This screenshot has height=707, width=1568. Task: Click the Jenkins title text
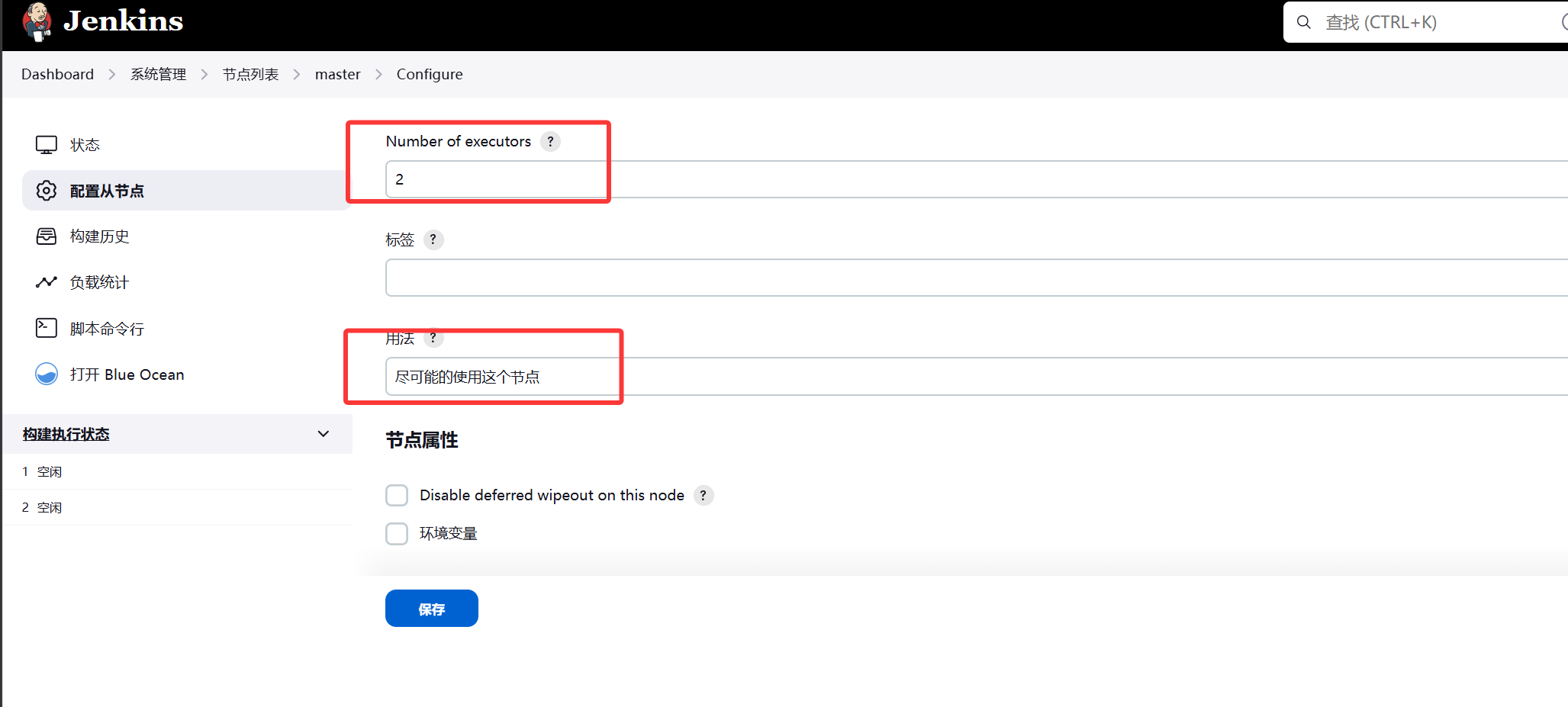123,21
